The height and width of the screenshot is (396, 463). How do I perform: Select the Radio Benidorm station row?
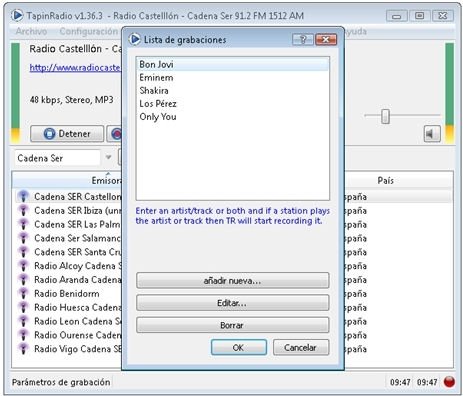pyautogui.click(x=67, y=294)
